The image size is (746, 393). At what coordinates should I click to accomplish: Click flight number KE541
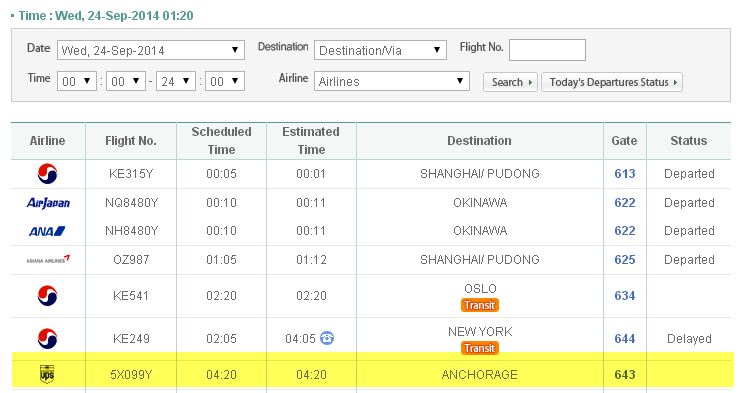tap(131, 296)
